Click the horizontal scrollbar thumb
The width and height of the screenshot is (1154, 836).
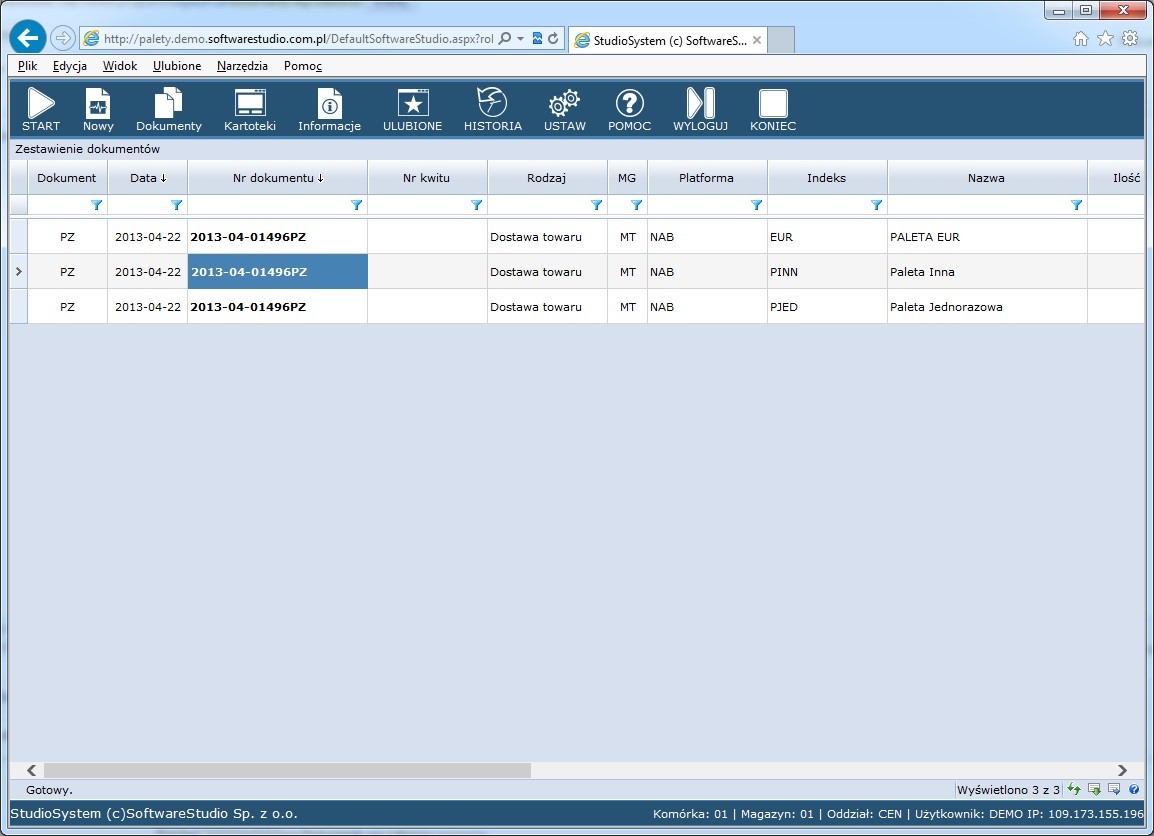click(x=287, y=770)
